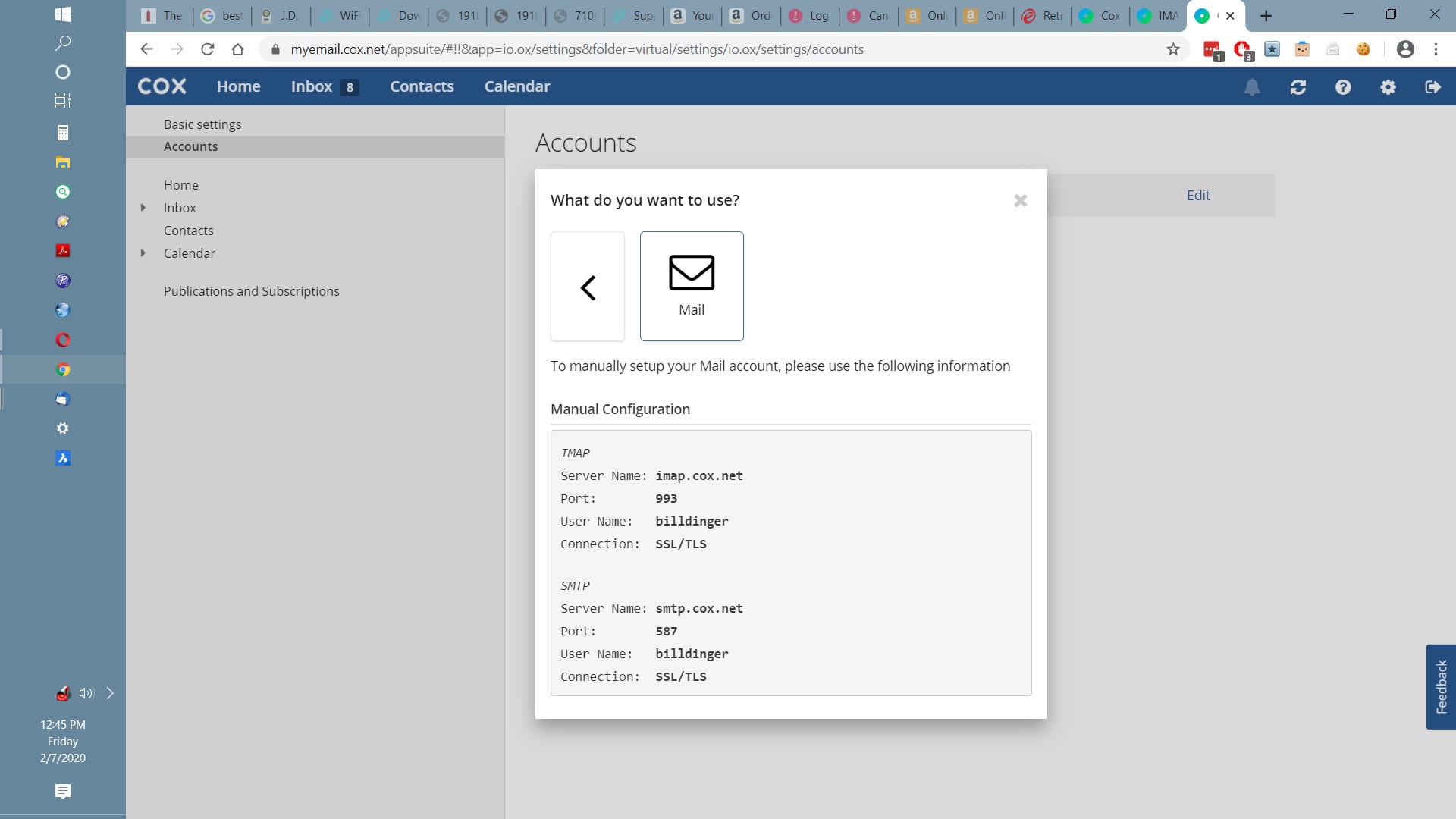Select Accounts in settings sidebar

click(315, 147)
